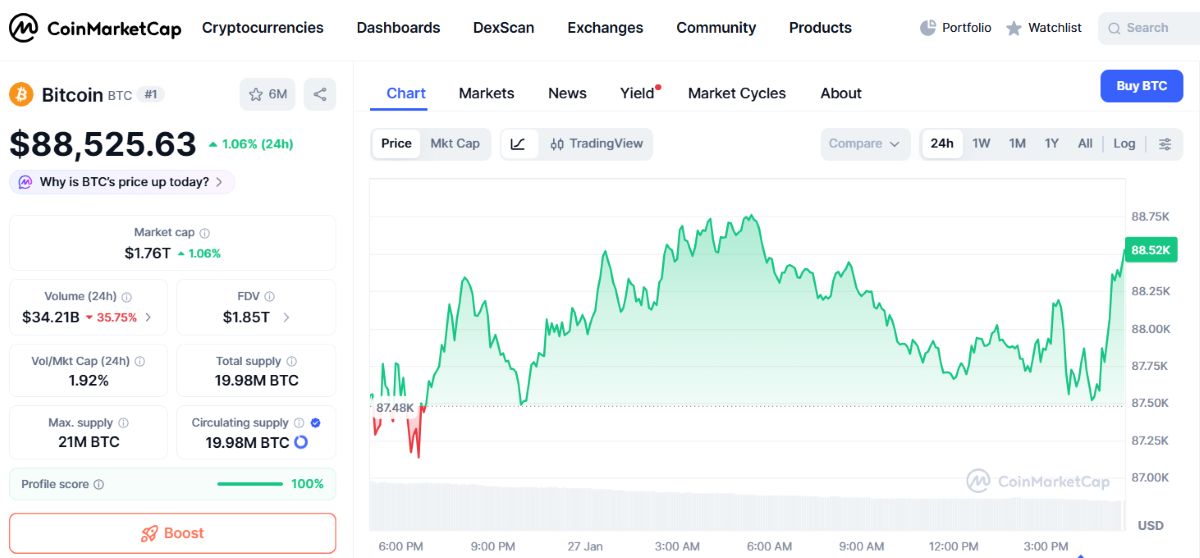Switch to the Markets tab

(486, 93)
